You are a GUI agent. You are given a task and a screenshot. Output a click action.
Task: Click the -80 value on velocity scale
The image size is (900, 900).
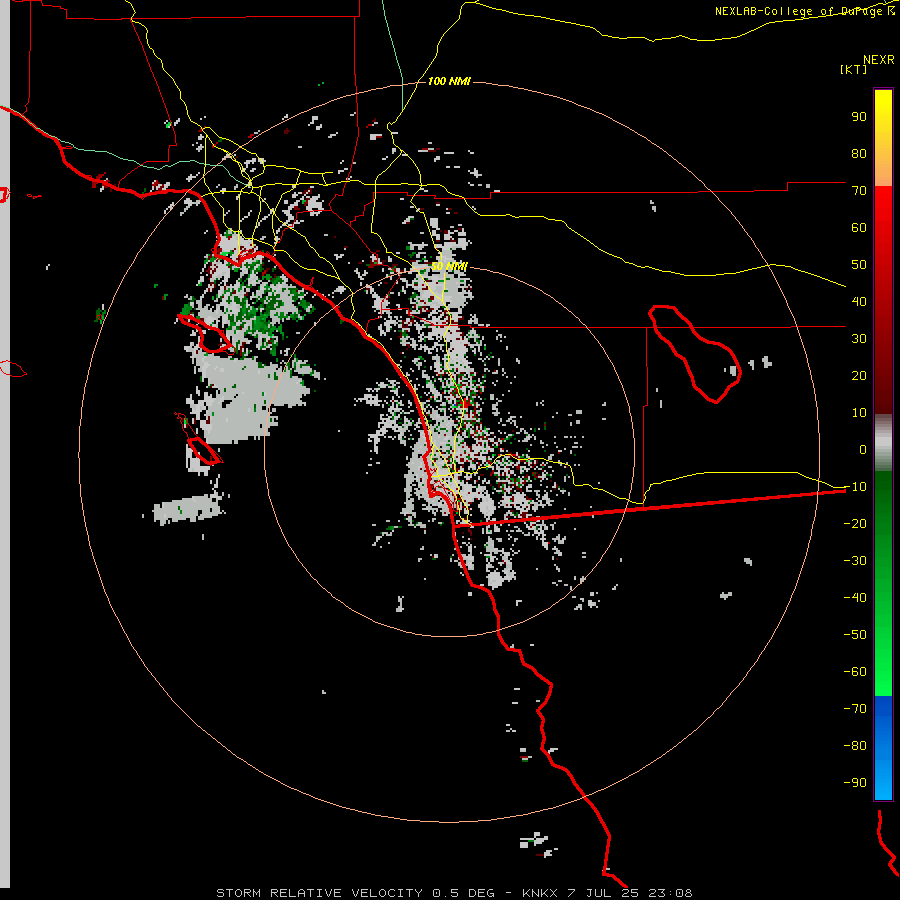pyautogui.click(x=855, y=746)
